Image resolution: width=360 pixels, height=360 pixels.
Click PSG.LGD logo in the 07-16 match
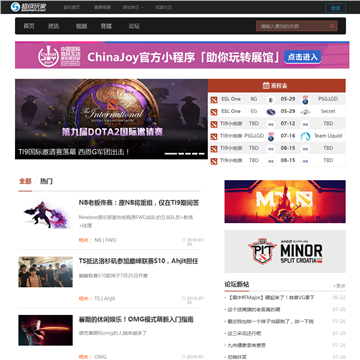click(271, 136)
